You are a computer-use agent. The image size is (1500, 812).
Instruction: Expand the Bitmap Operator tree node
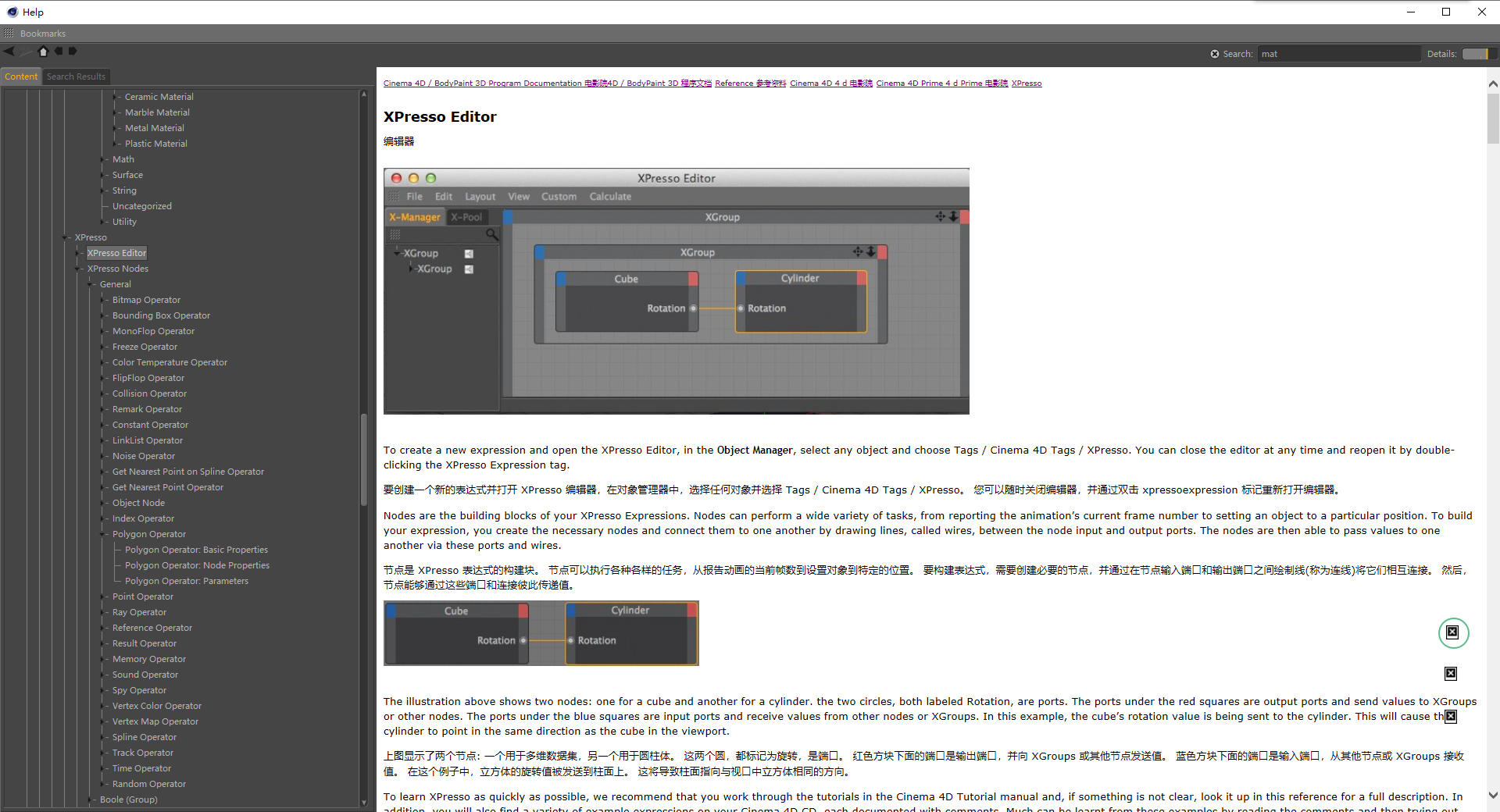pos(102,300)
